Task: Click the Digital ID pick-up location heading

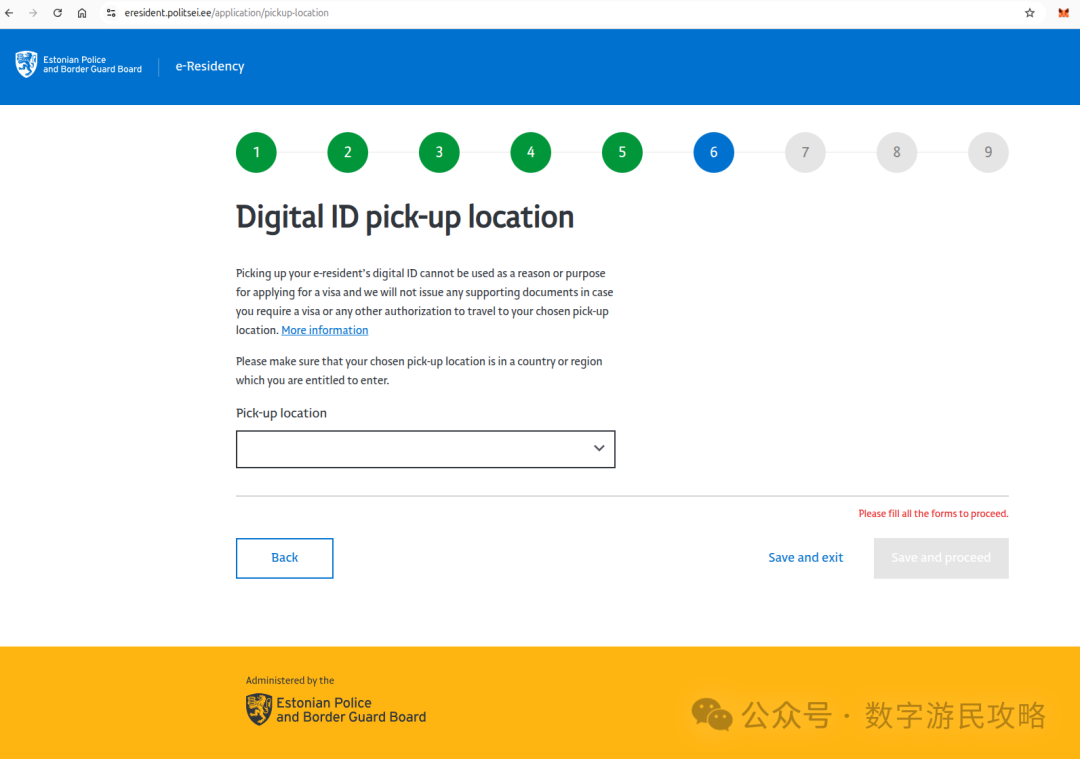Action: (x=405, y=218)
